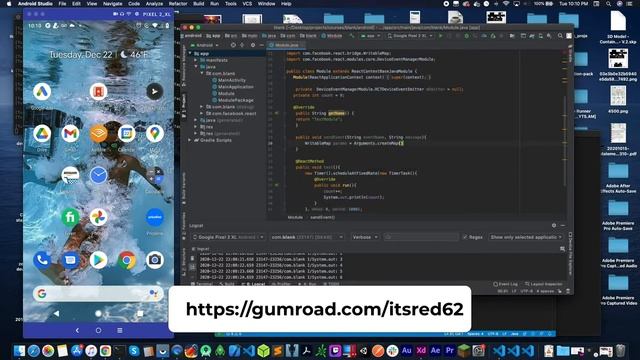
Task: Open Google Calendar on the emulator
Action: (x=127, y=133)
